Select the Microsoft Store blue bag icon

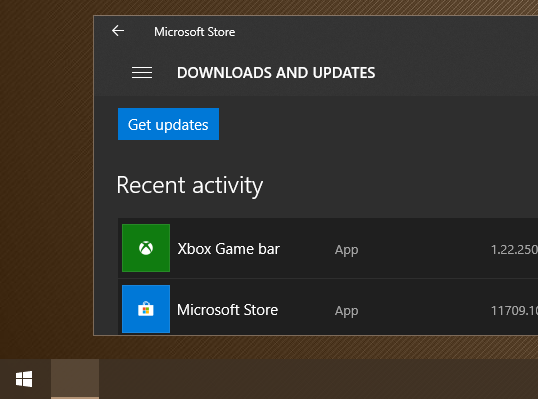(146, 309)
